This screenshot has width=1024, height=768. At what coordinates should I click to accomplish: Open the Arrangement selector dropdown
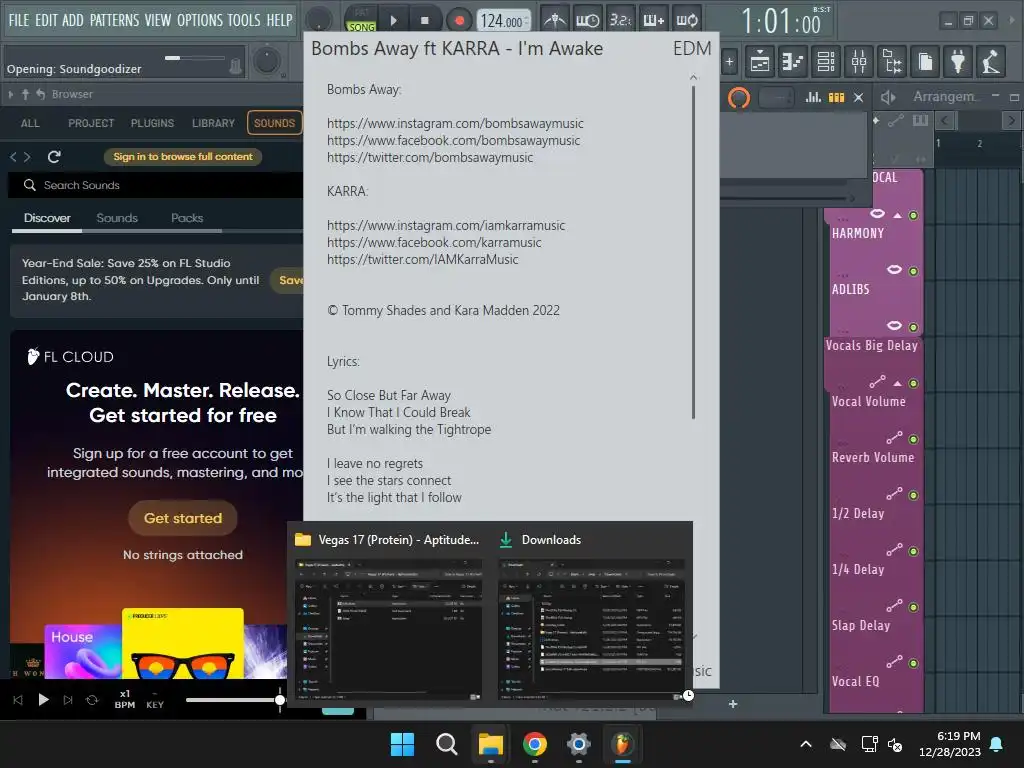[946, 97]
